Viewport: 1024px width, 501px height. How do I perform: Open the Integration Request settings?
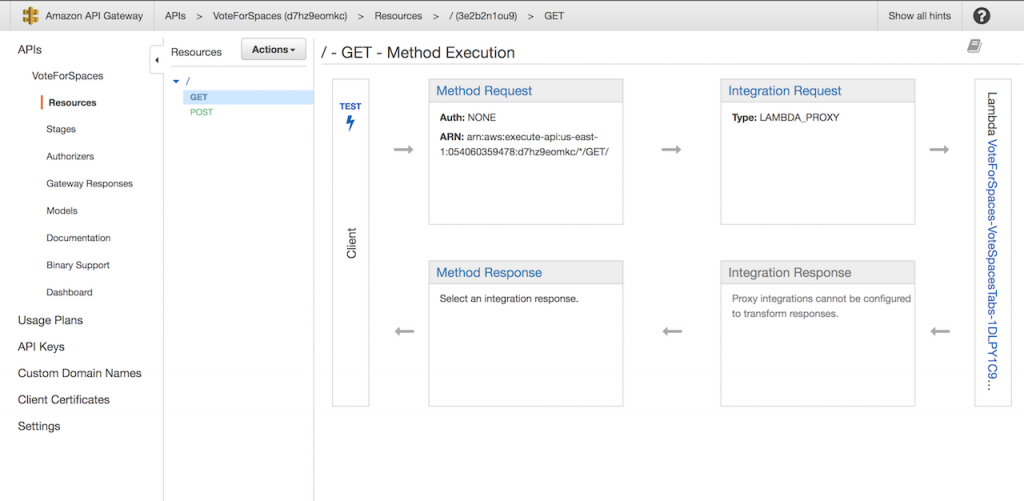[x=785, y=91]
